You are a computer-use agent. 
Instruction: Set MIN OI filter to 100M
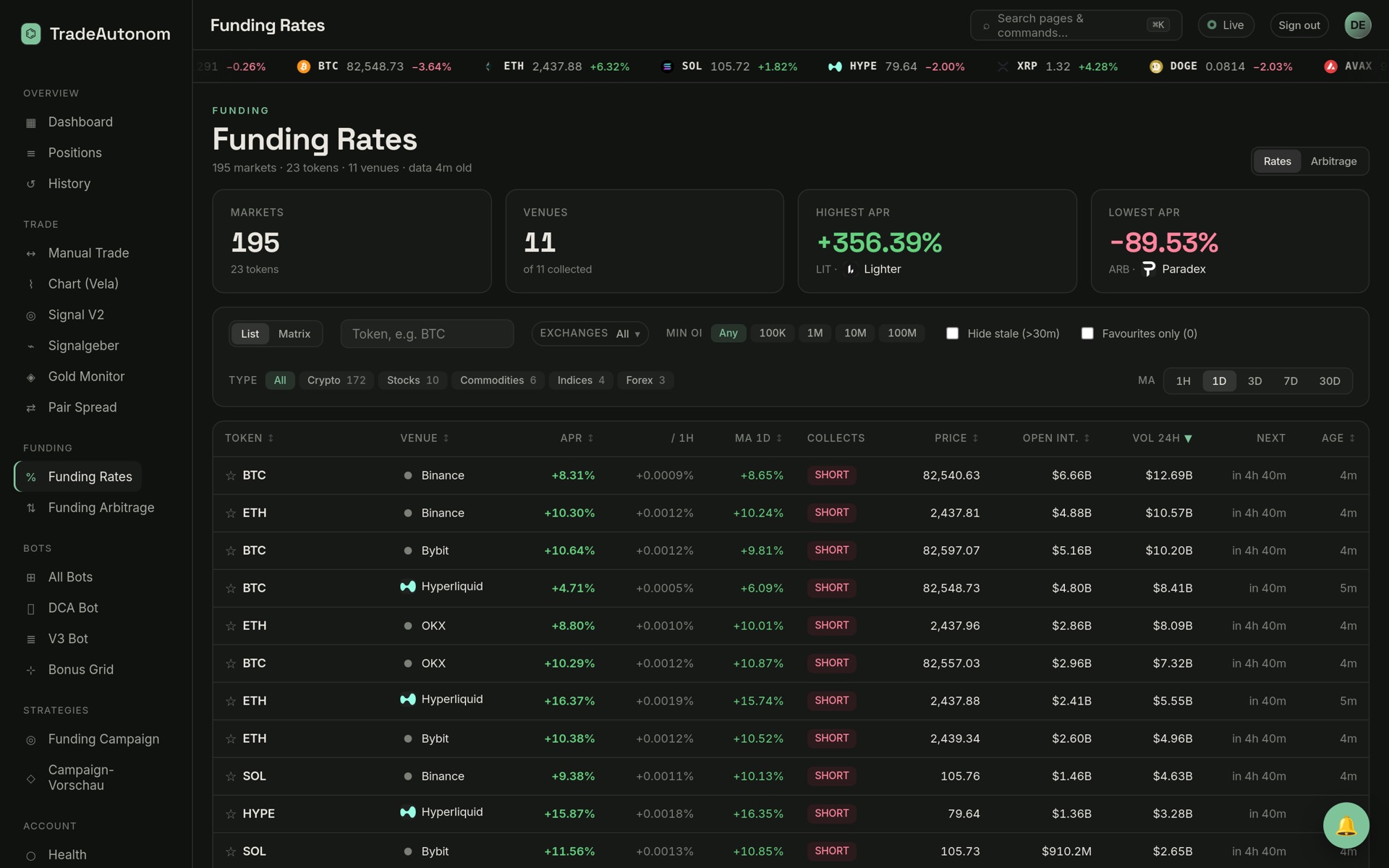[902, 333]
